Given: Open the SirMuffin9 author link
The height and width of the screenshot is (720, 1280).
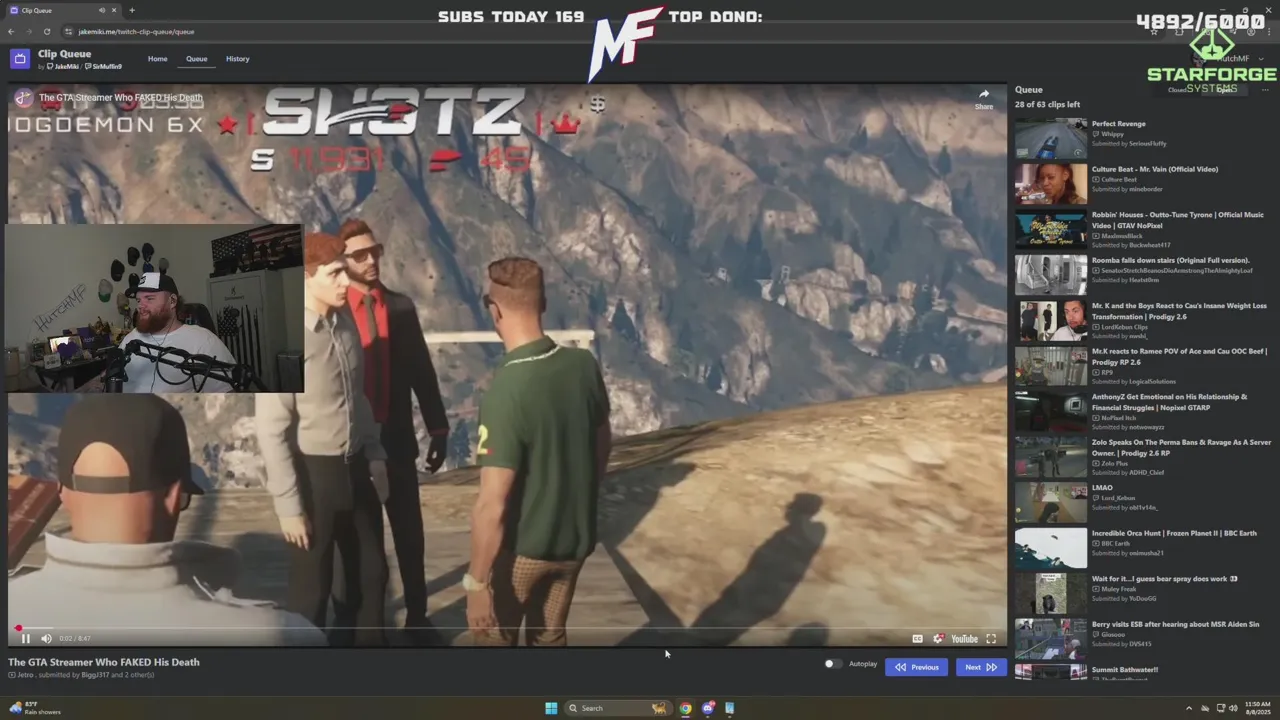Looking at the screenshot, I should [104, 66].
